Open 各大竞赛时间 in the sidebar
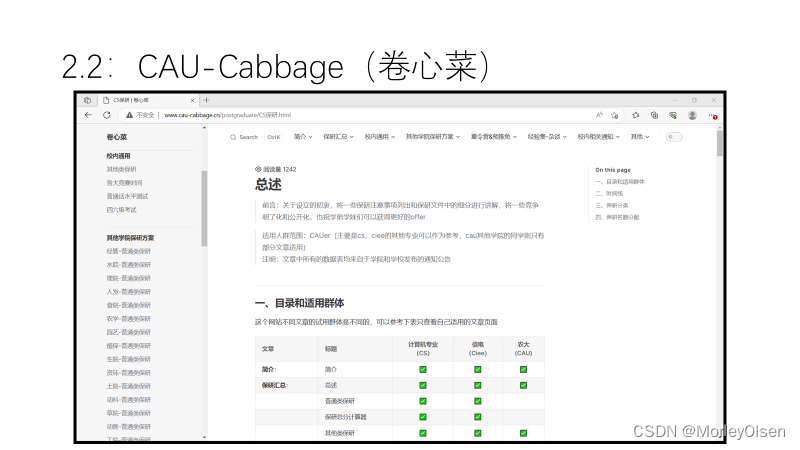Image resolution: width=800 pixels, height=450 pixels. click(x=124, y=183)
